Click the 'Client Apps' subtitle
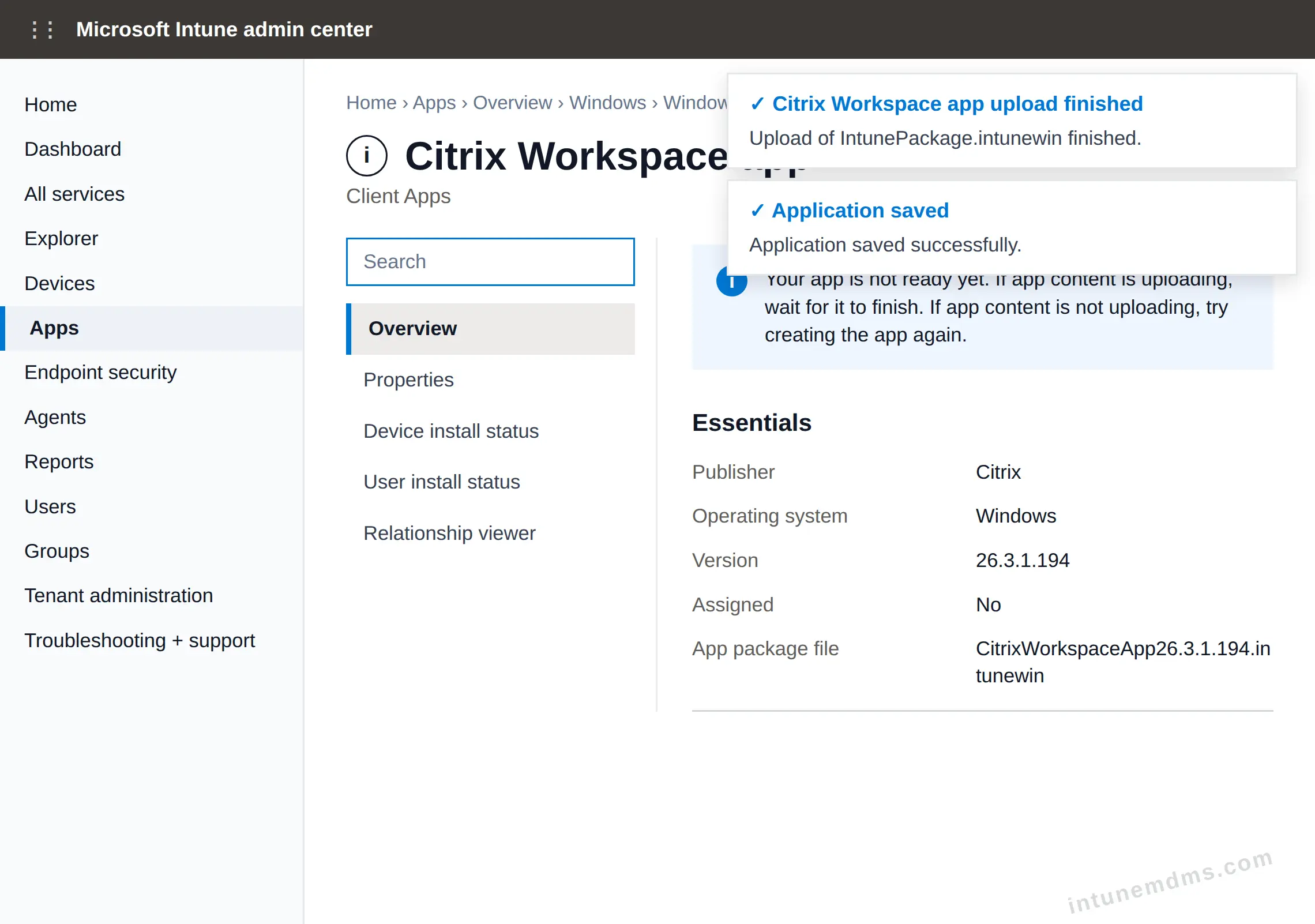 pyautogui.click(x=398, y=197)
